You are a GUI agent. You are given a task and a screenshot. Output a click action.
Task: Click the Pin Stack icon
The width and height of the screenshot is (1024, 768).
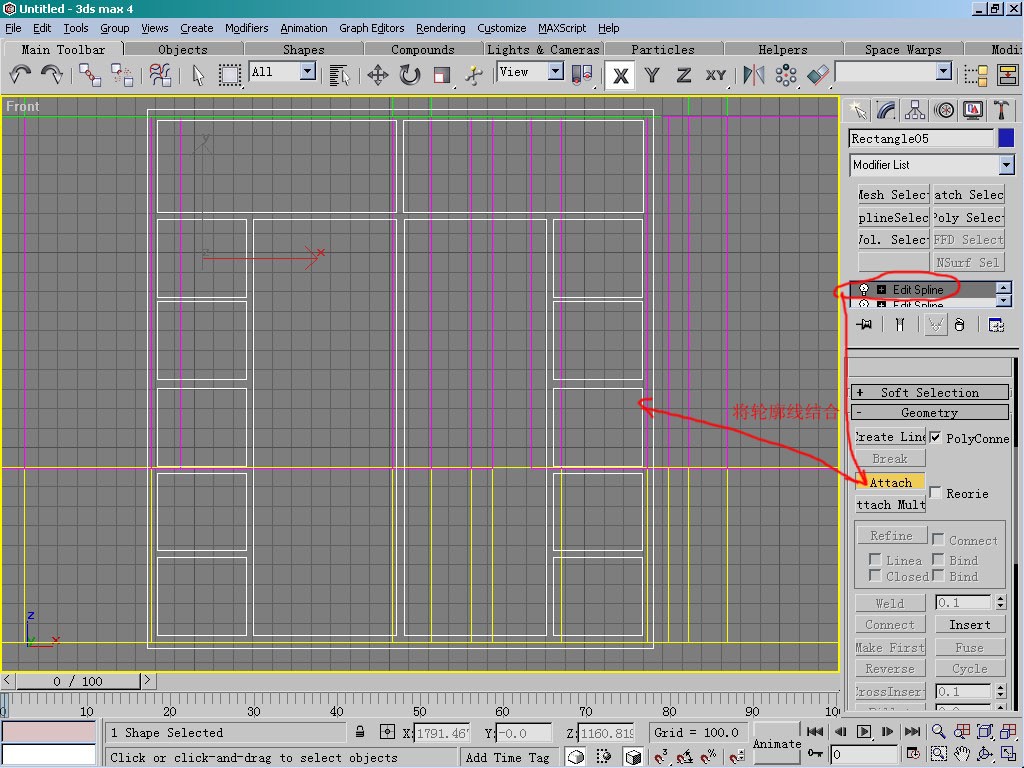tap(865, 324)
